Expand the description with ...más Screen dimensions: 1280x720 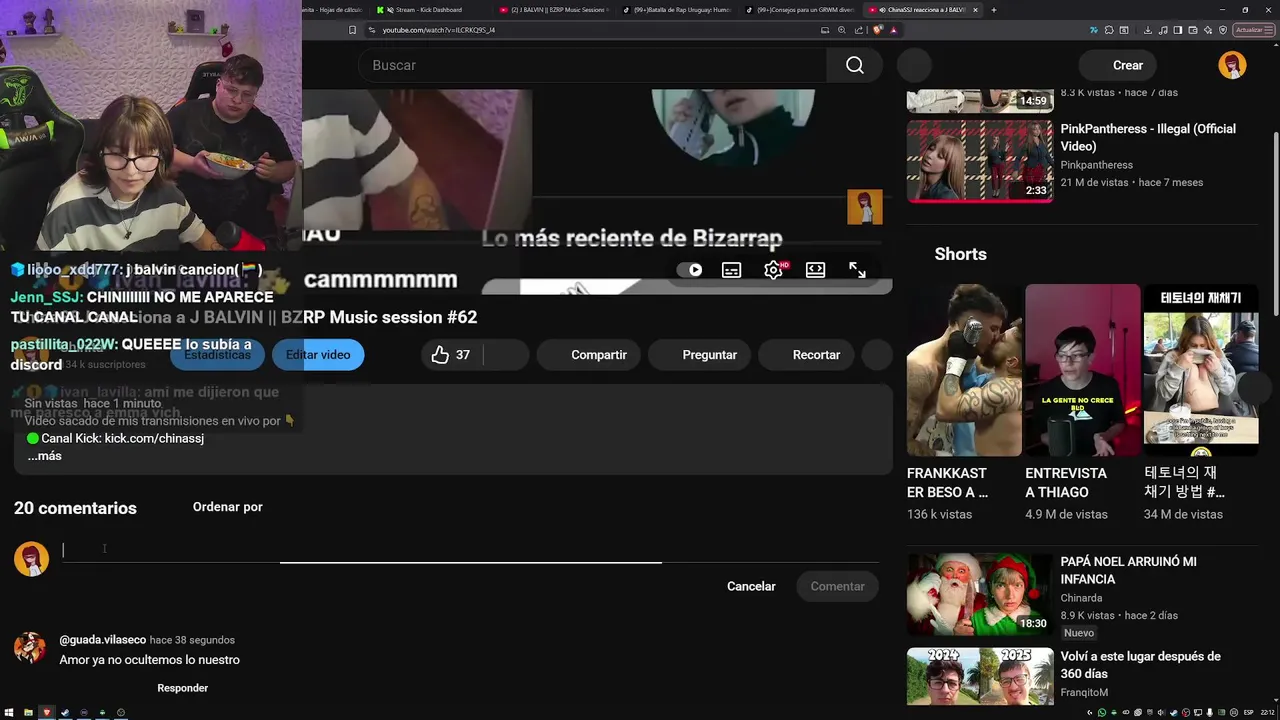click(45, 456)
